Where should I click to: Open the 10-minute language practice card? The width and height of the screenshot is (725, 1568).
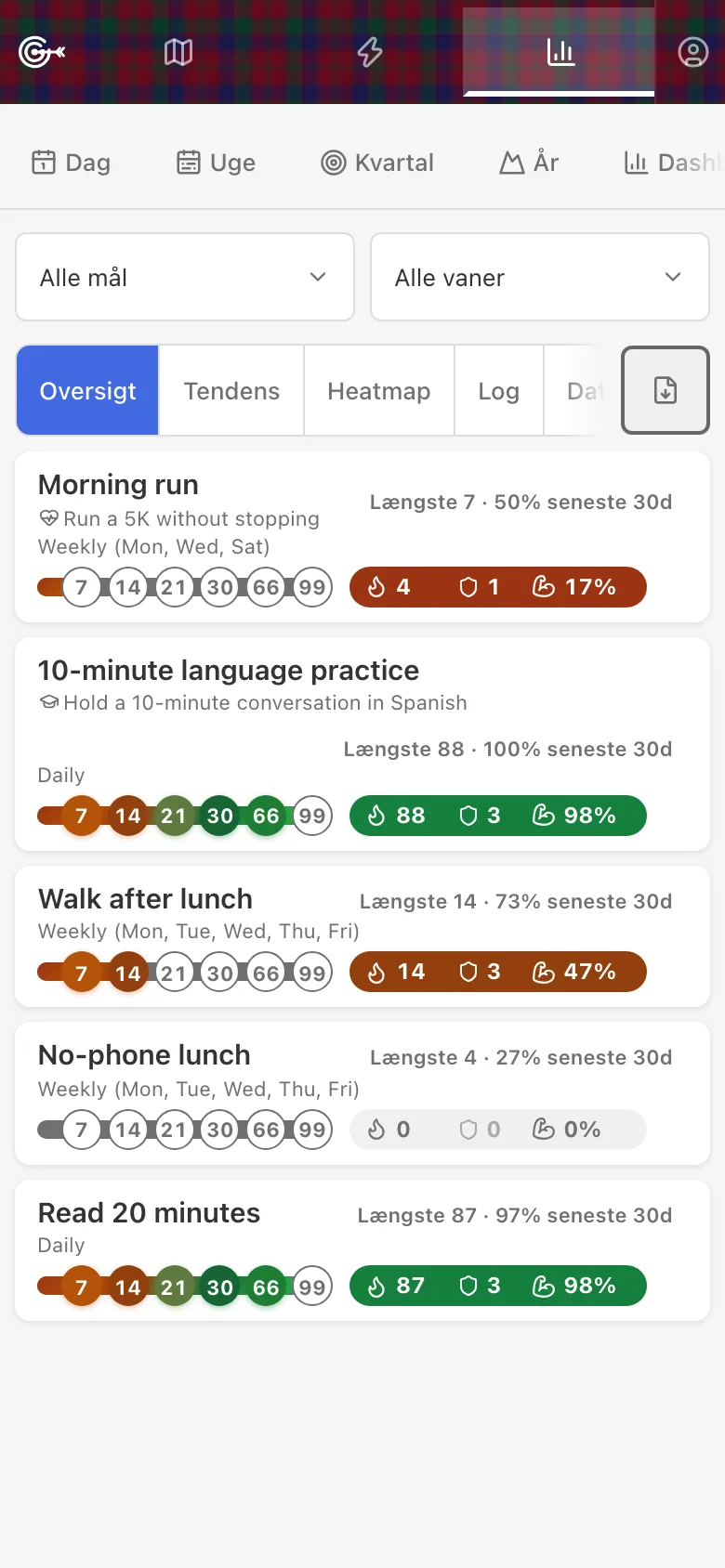click(x=362, y=744)
